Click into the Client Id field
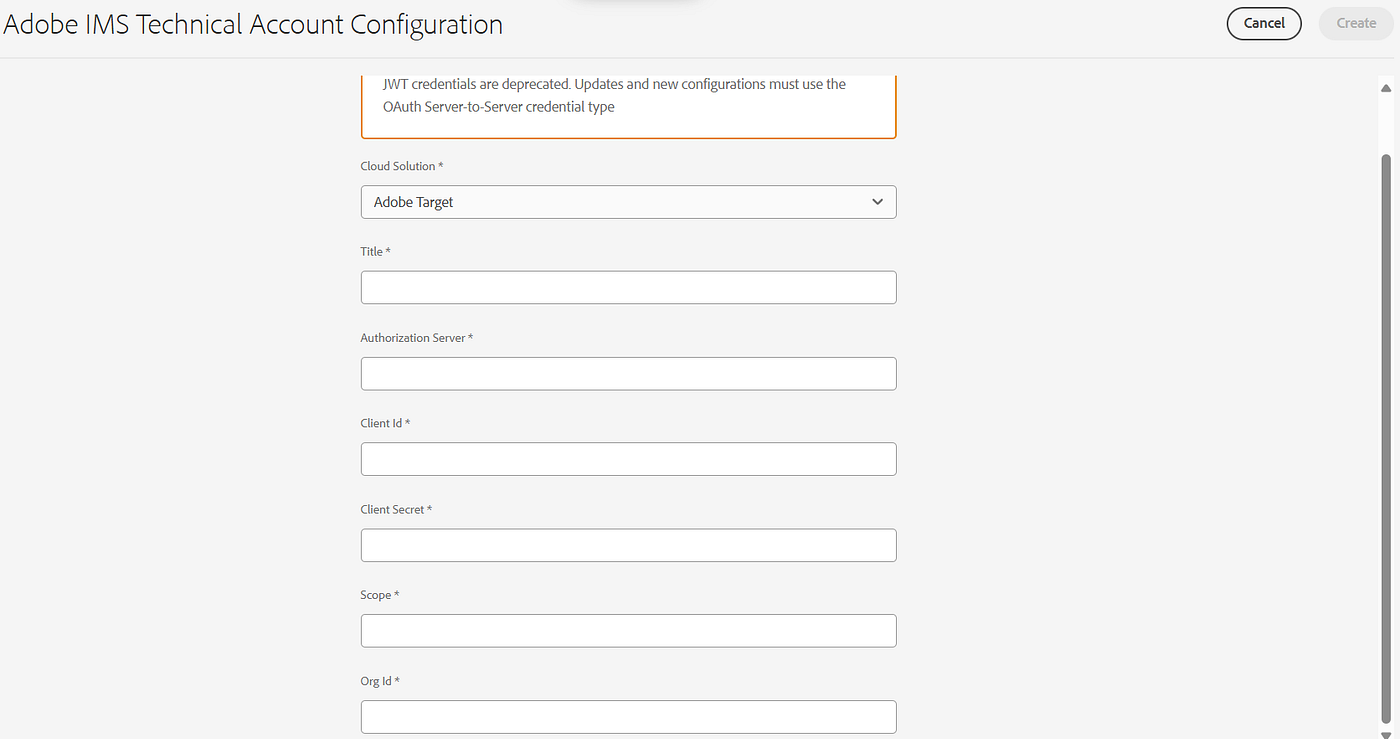 628,459
